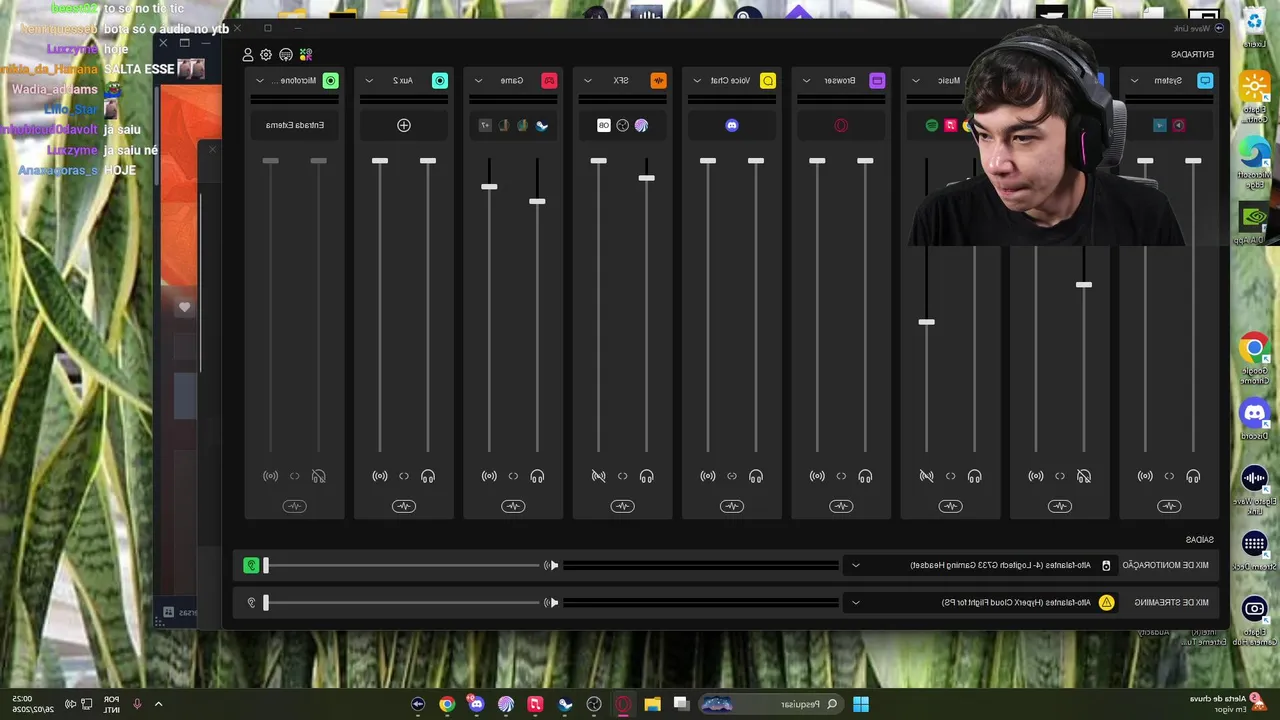Toggle stream mute on Game channel

[x=489, y=477]
